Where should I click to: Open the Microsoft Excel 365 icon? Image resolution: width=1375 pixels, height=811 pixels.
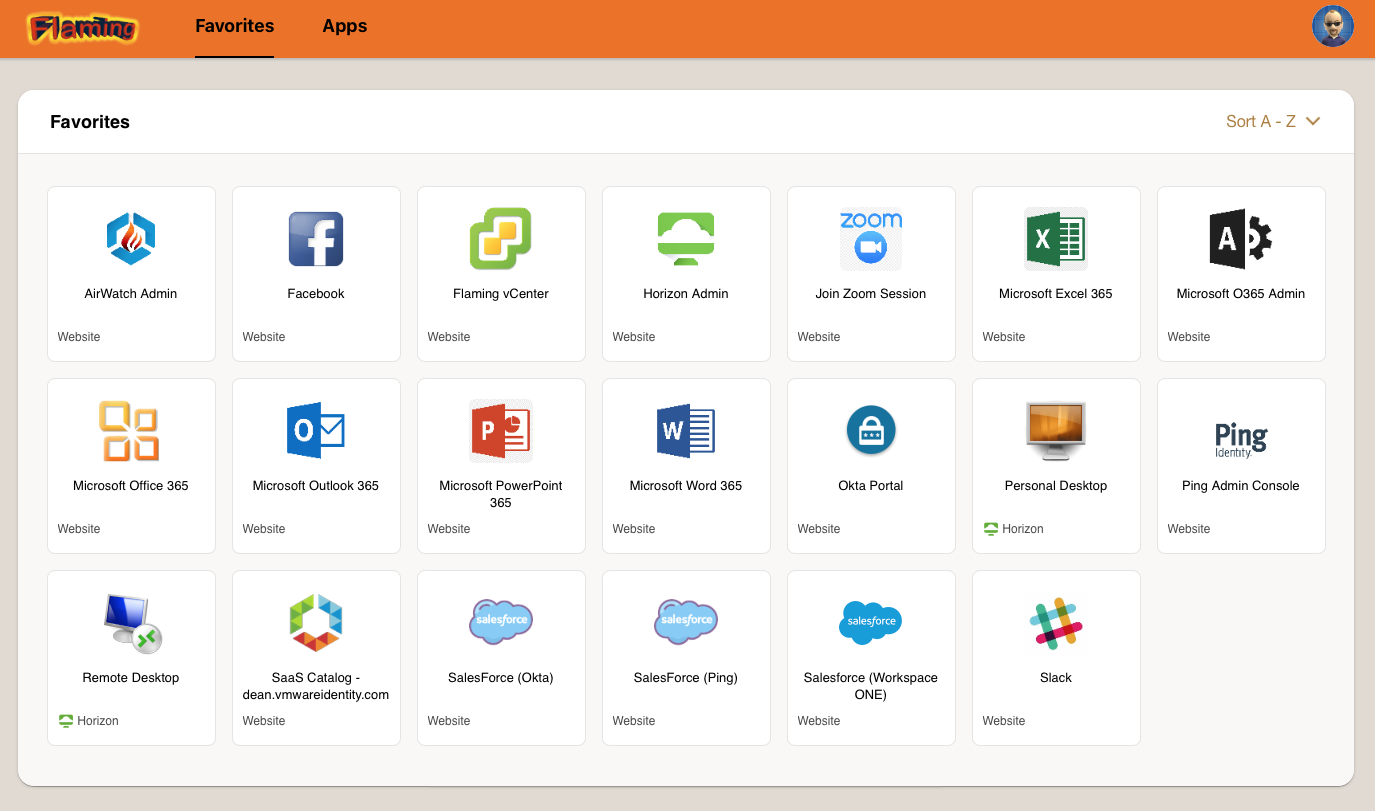(x=1056, y=239)
